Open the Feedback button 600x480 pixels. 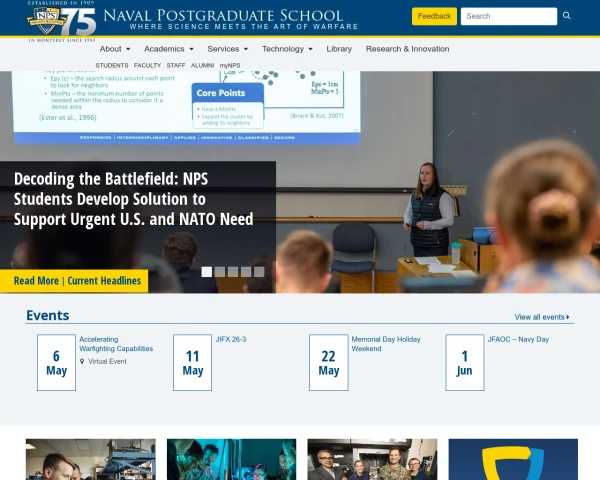[434, 16]
